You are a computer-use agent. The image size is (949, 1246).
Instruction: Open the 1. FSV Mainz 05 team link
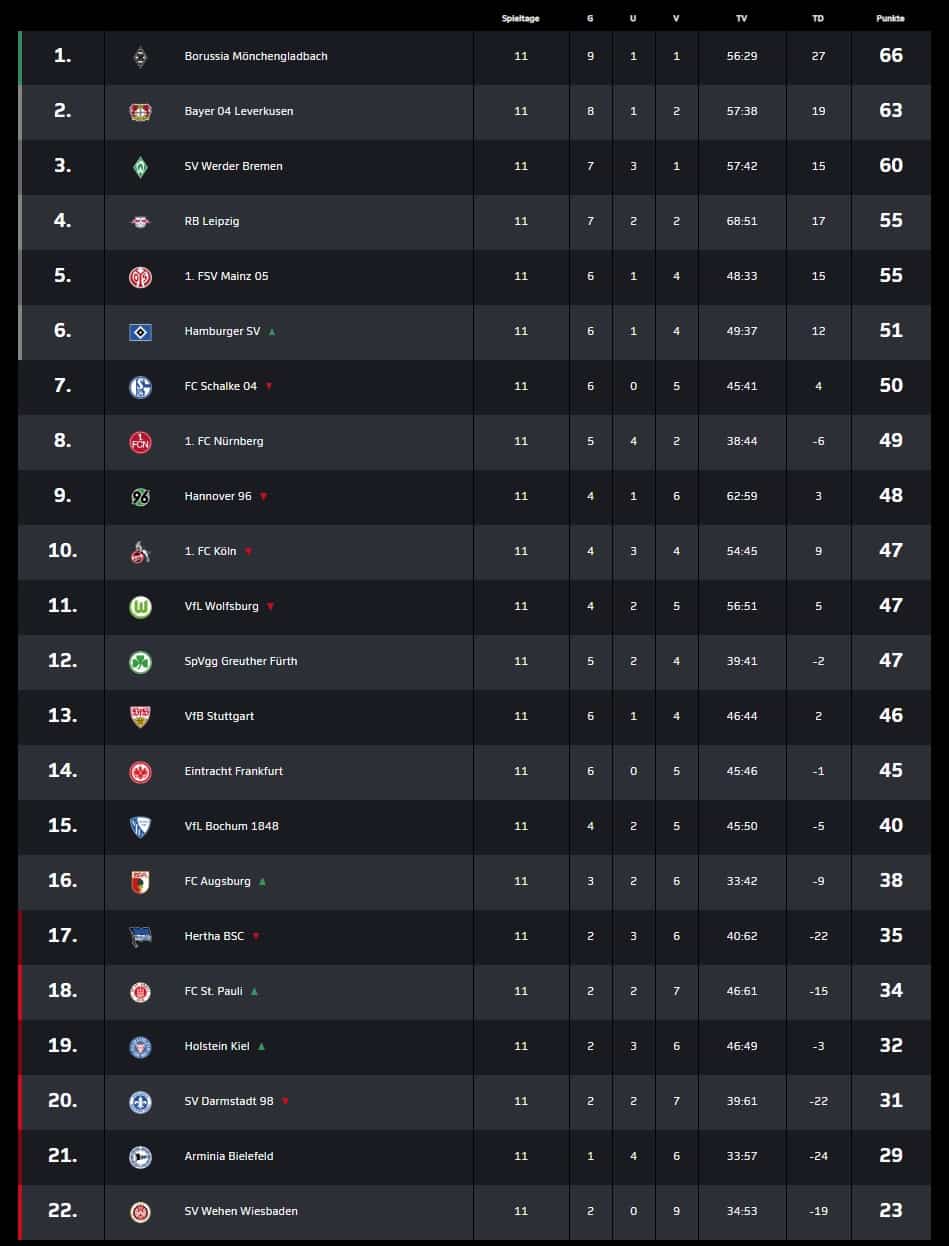tap(226, 276)
